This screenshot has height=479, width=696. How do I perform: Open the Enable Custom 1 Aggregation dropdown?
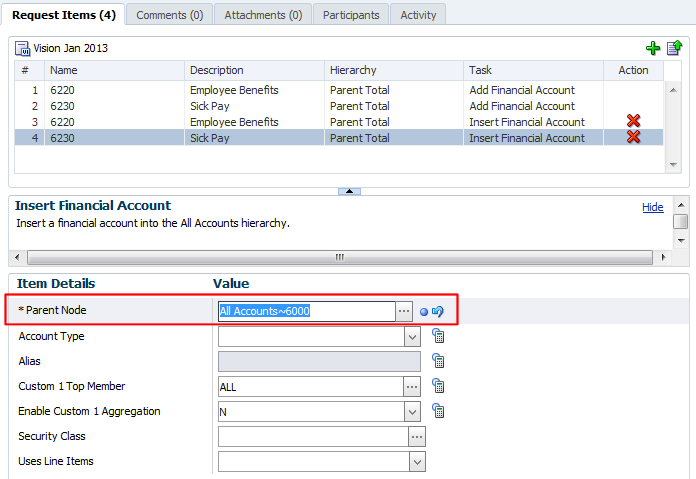(x=412, y=412)
